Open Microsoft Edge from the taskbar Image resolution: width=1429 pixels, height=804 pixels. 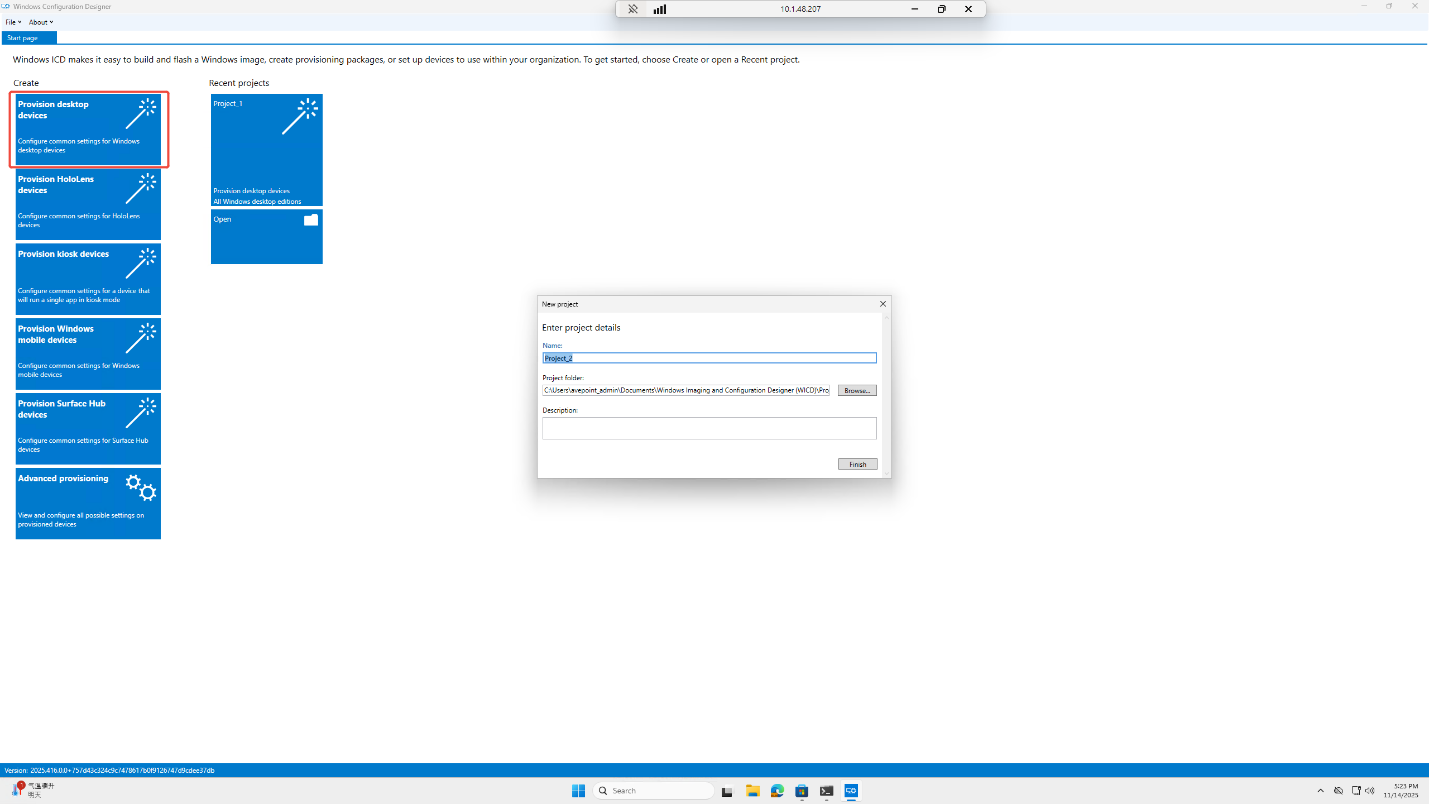click(x=777, y=791)
